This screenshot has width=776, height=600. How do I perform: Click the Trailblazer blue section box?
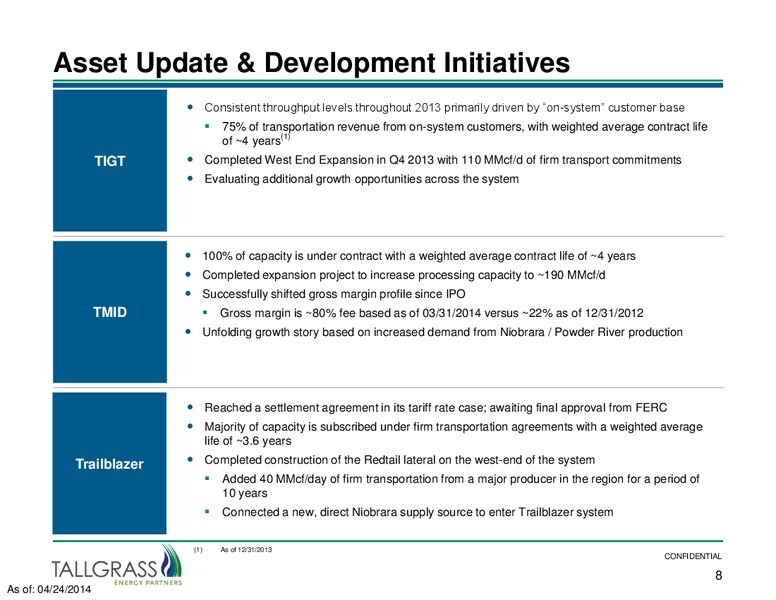(x=109, y=463)
